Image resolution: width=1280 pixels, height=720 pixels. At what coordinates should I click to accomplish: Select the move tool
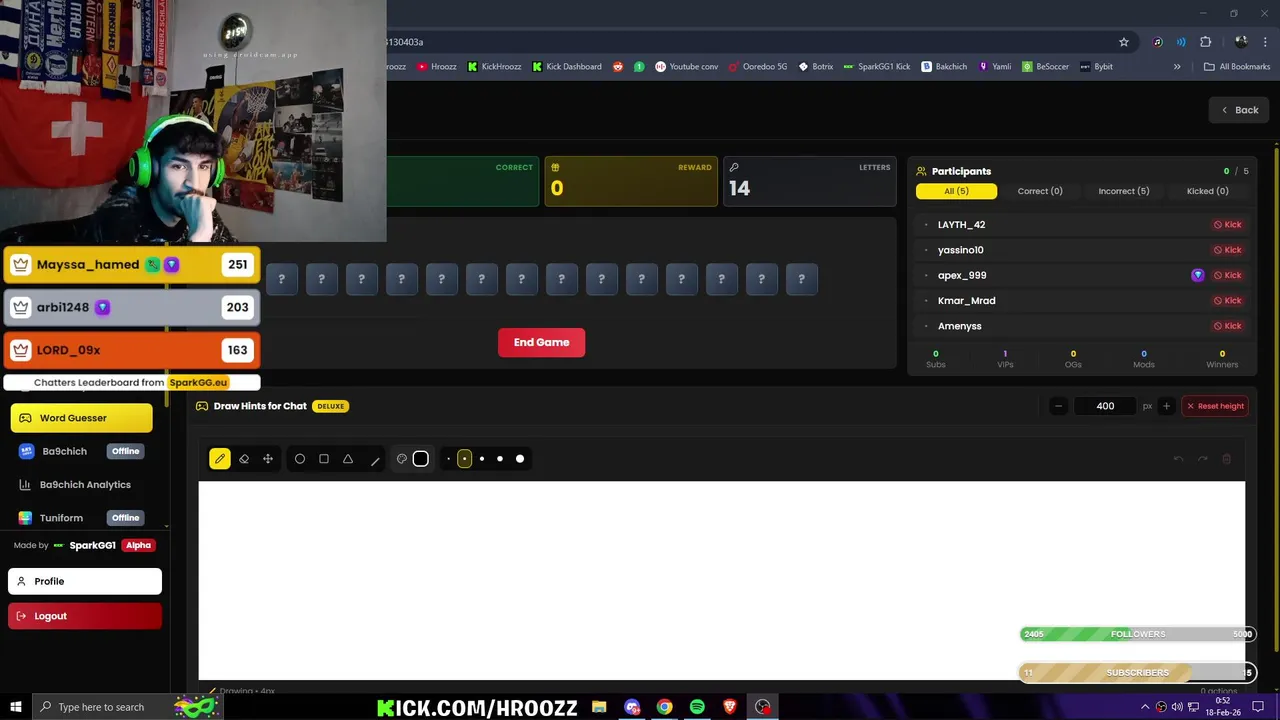tap(268, 459)
